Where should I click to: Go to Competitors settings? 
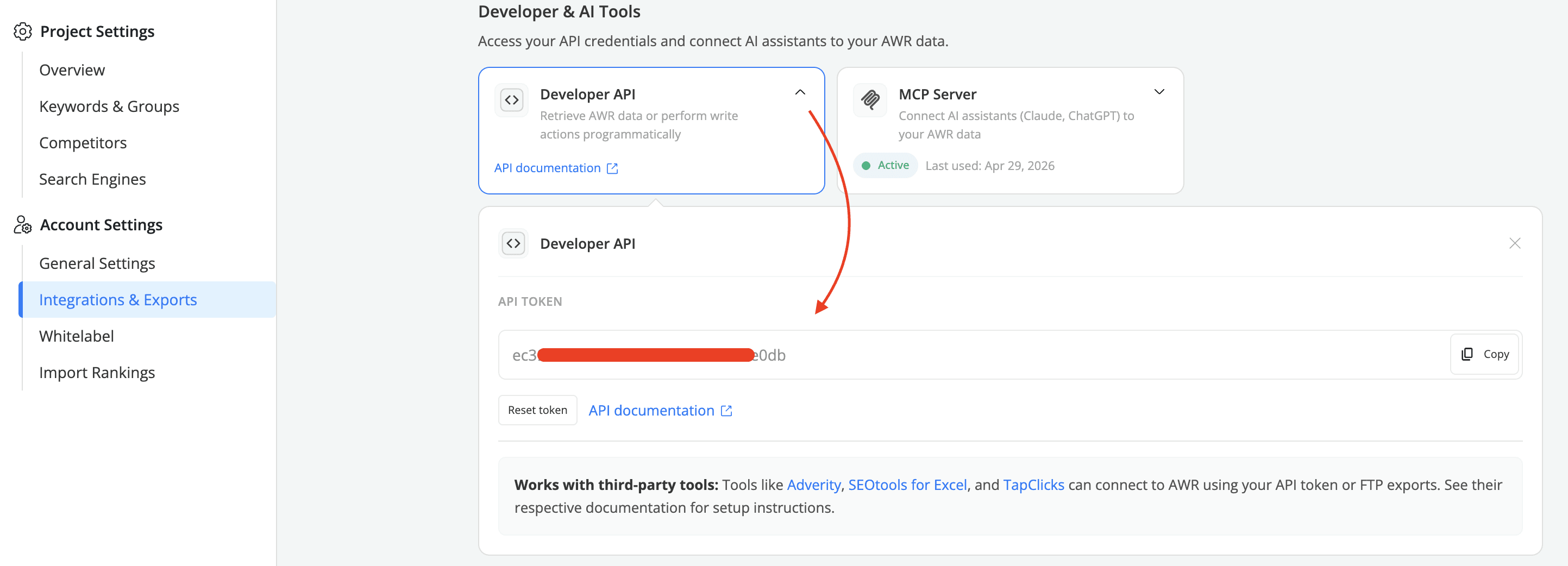[83, 143]
